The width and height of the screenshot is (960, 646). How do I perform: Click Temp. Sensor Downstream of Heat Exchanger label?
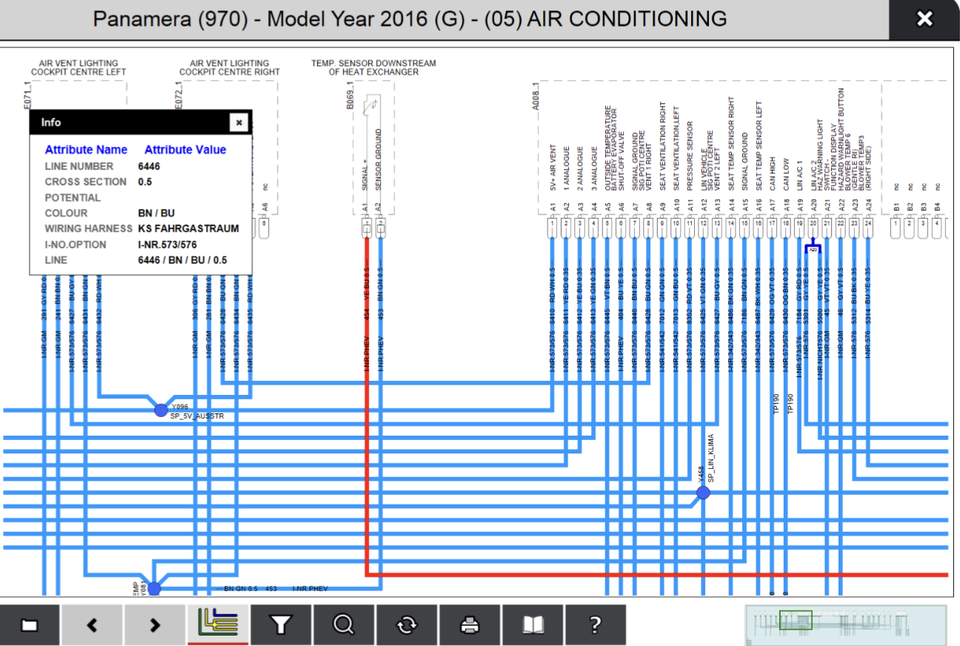(373, 67)
